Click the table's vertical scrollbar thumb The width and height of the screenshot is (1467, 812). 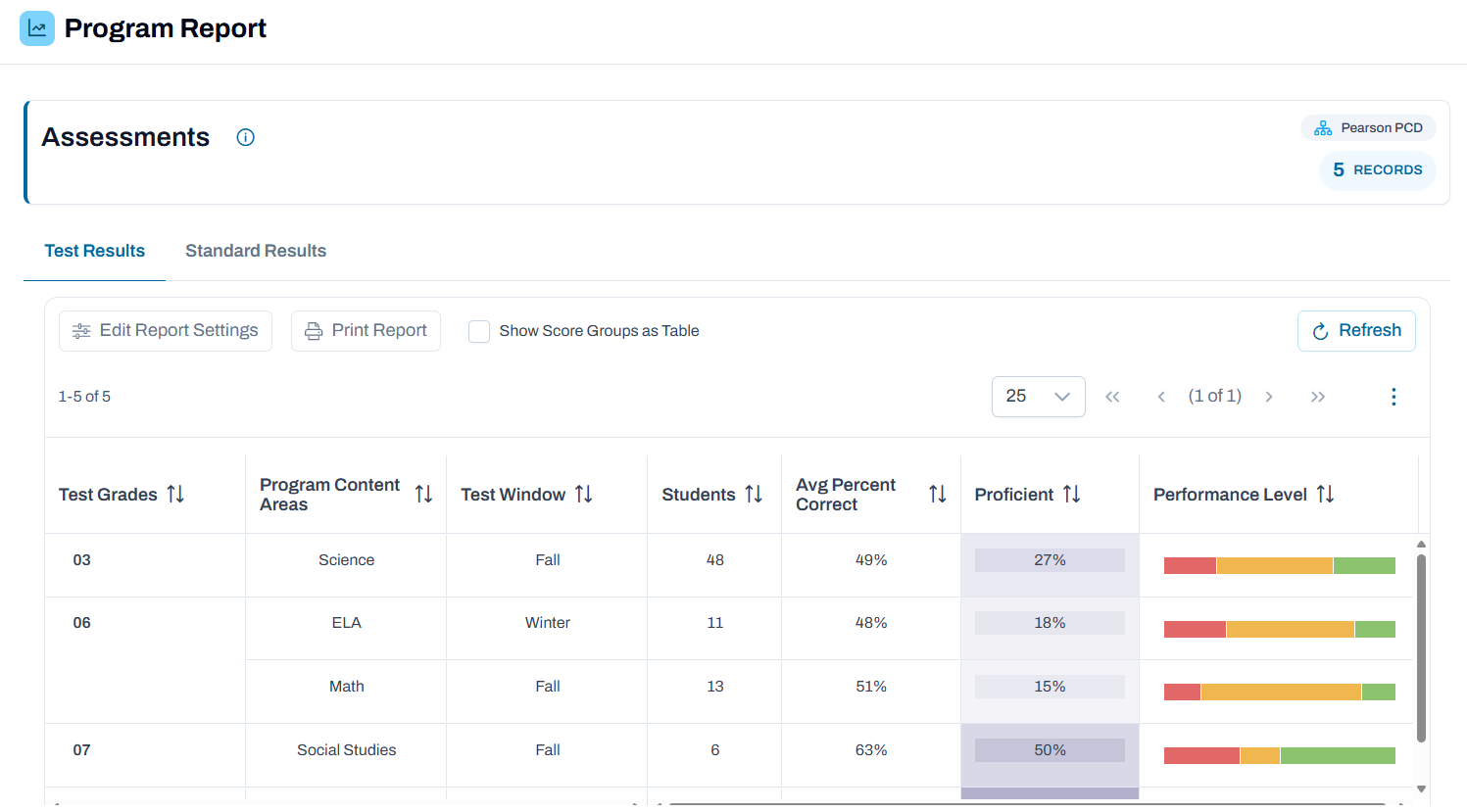tap(1421, 648)
